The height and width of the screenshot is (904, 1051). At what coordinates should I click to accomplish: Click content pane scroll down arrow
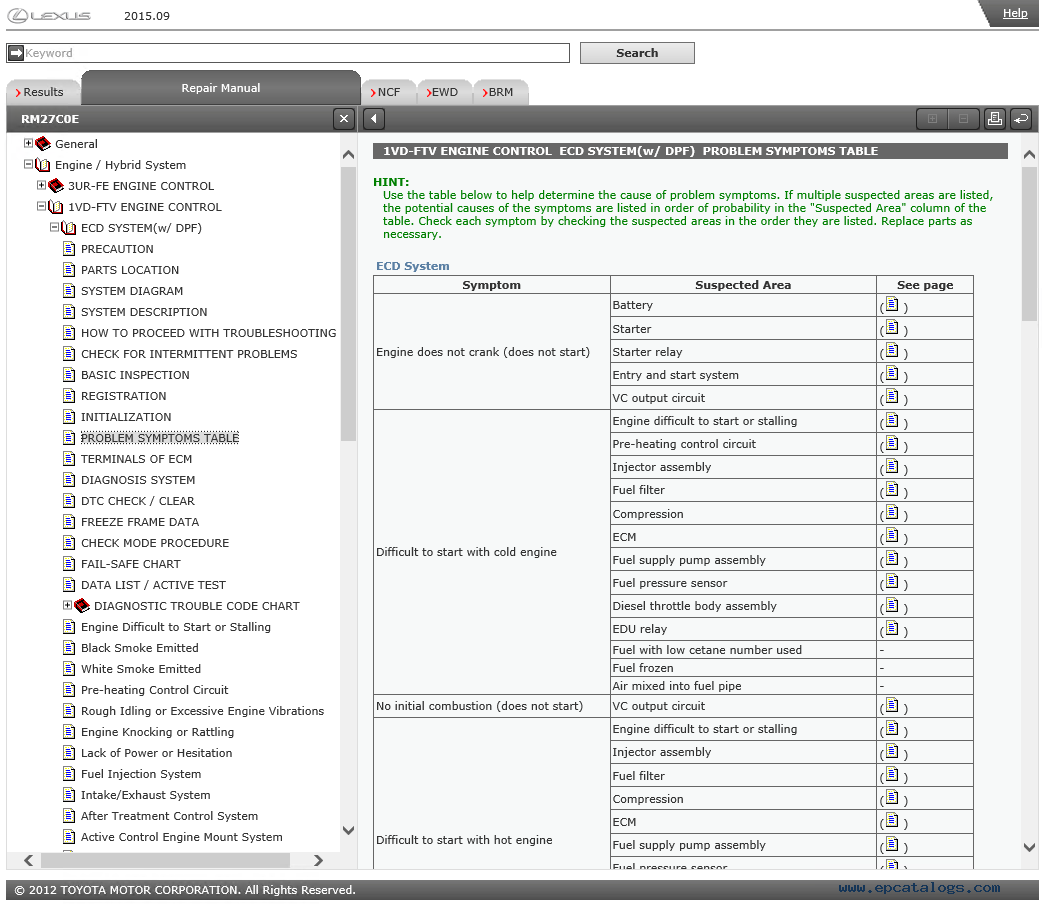click(1030, 847)
